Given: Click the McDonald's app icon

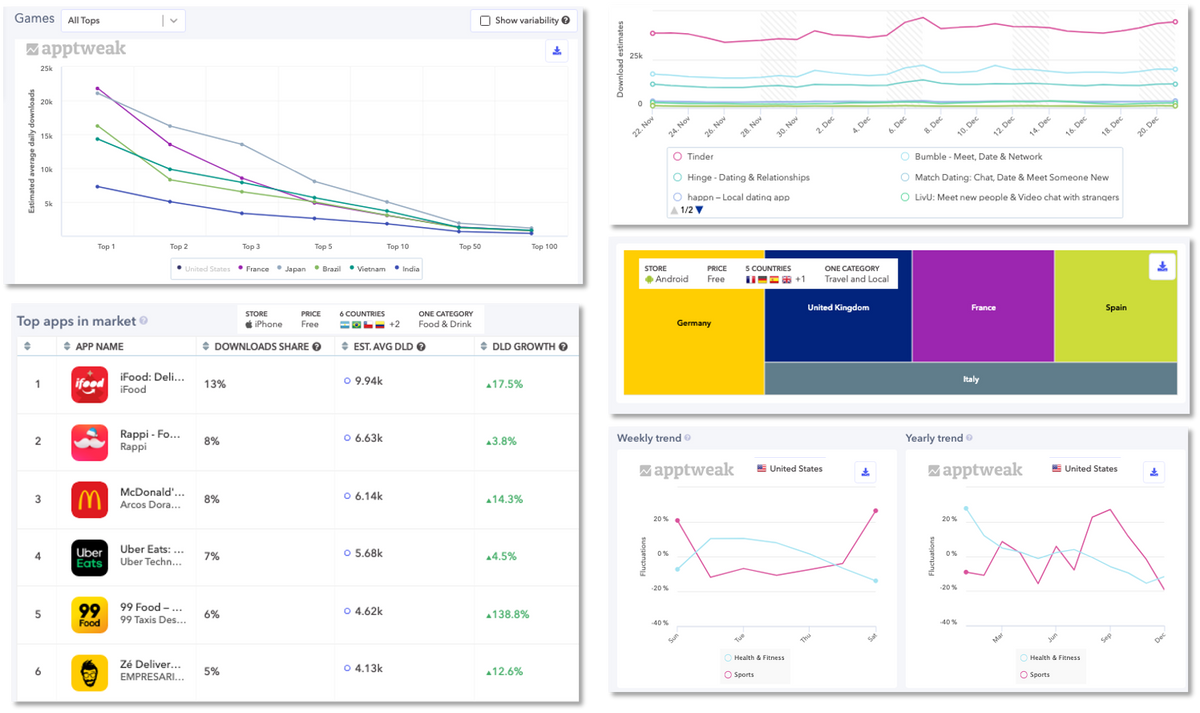Looking at the screenshot, I should point(89,499).
